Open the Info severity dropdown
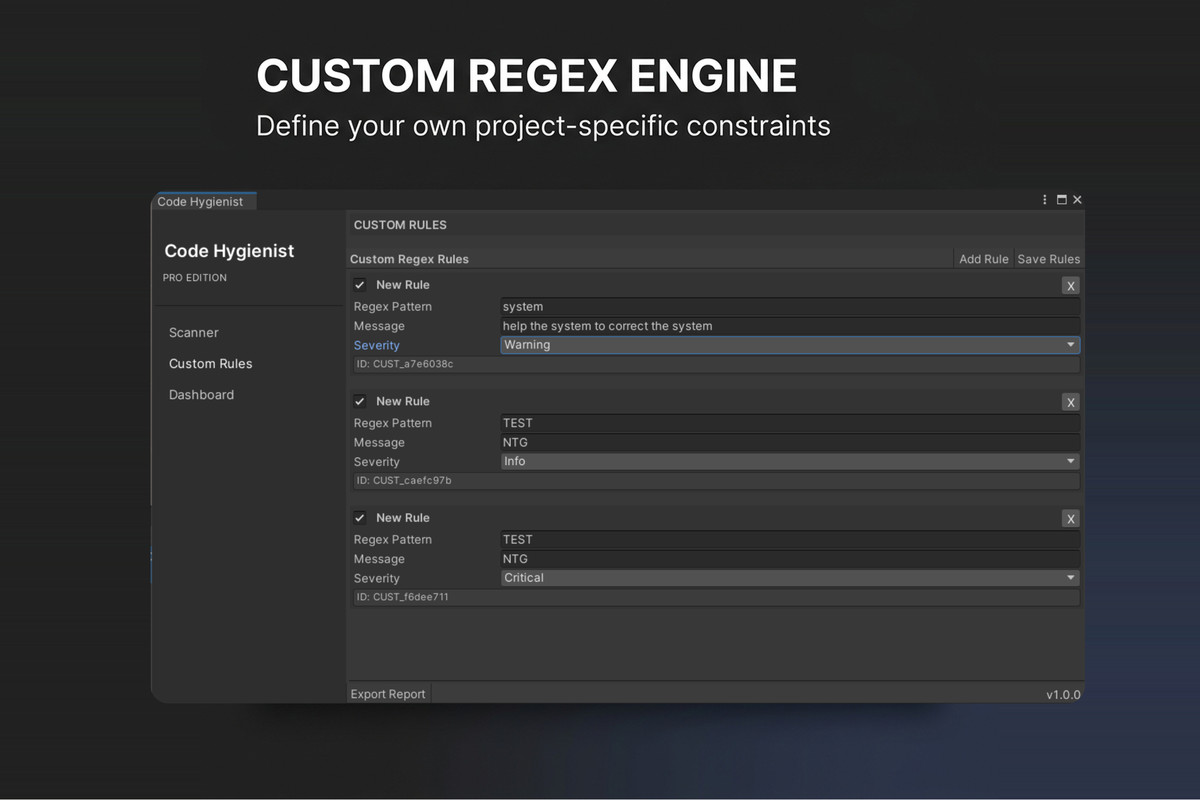 (790, 461)
